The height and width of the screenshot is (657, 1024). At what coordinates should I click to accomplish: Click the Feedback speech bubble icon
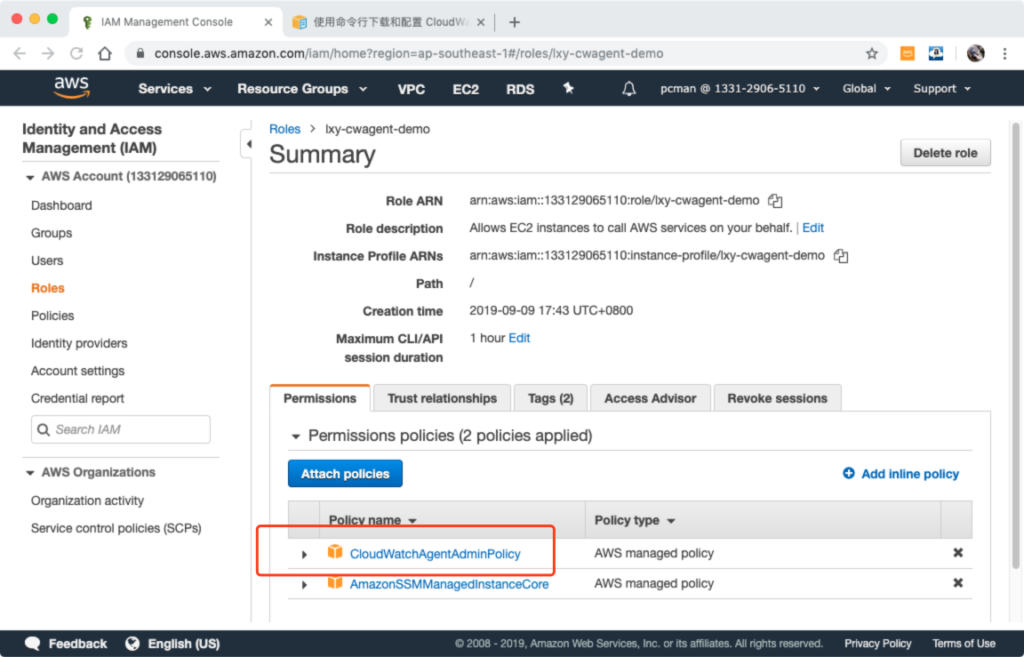[x=33, y=643]
